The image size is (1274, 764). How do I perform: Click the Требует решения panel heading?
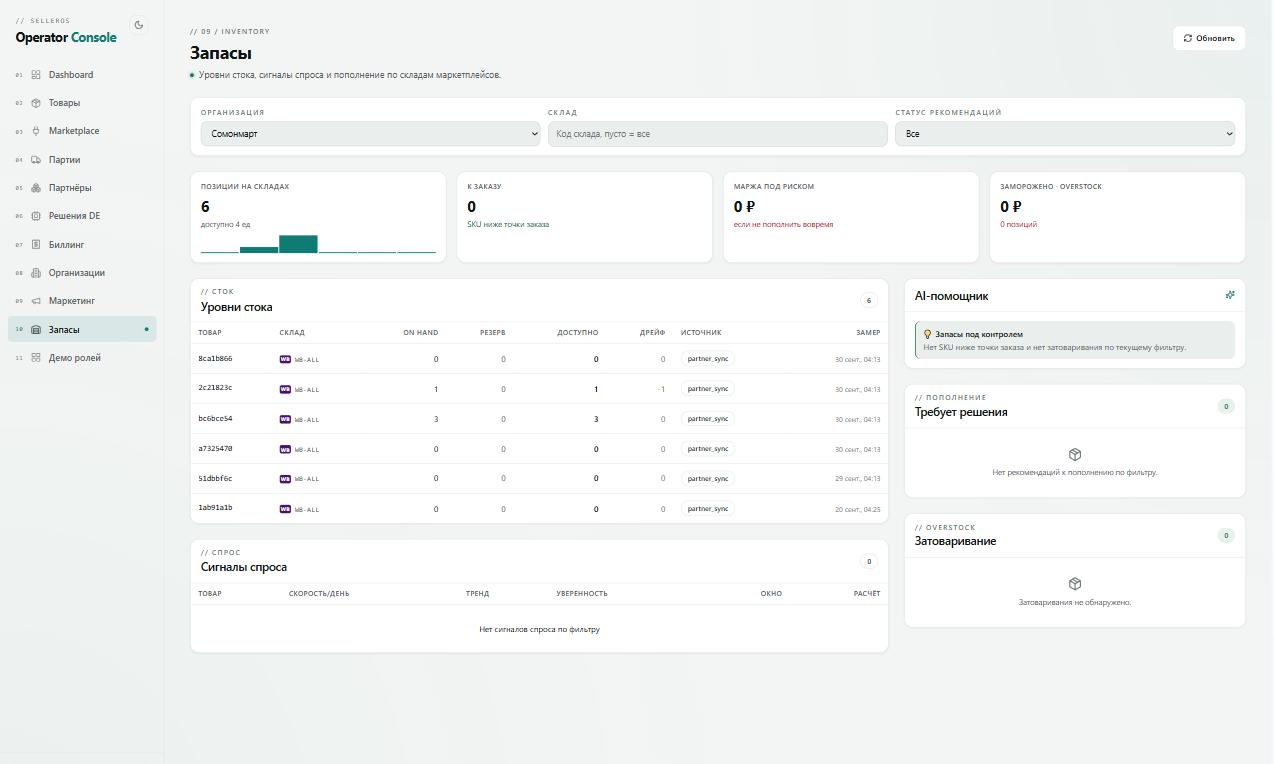coord(961,412)
